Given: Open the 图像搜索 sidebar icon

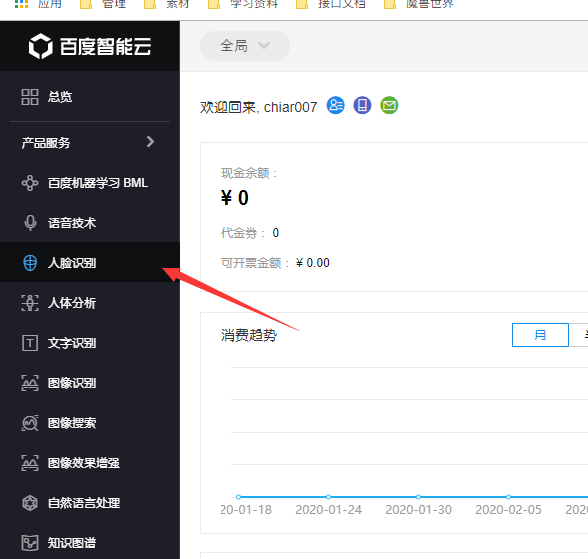Looking at the screenshot, I should tap(30, 423).
